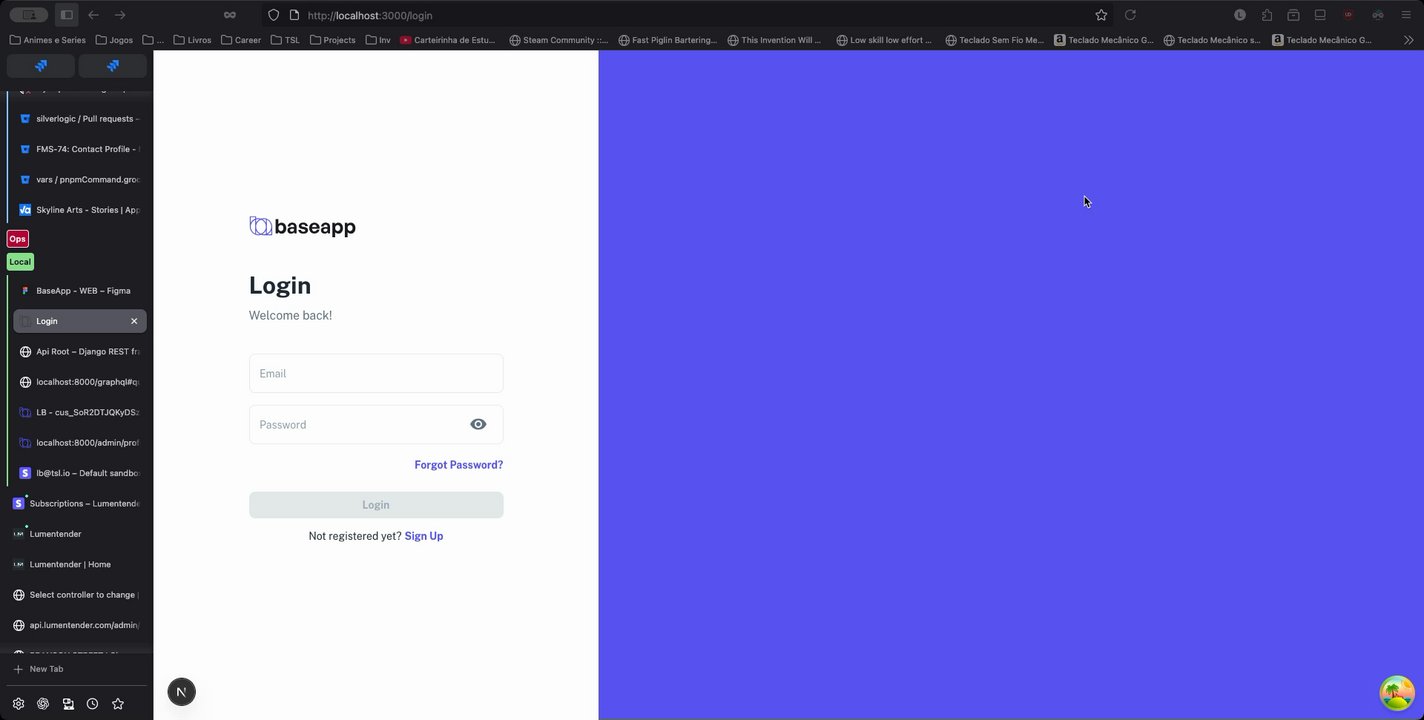Click the baseapp logo

(x=302, y=227)
